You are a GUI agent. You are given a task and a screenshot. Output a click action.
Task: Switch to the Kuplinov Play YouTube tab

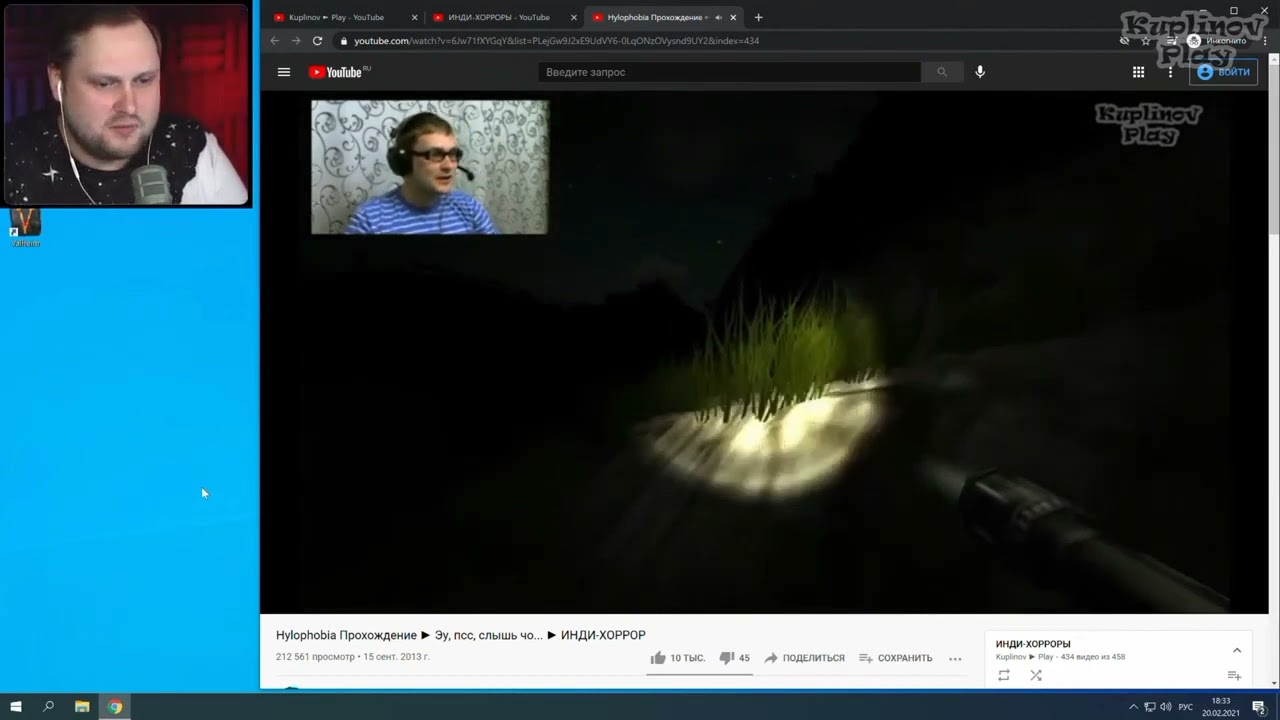click(x=345, y=17)
